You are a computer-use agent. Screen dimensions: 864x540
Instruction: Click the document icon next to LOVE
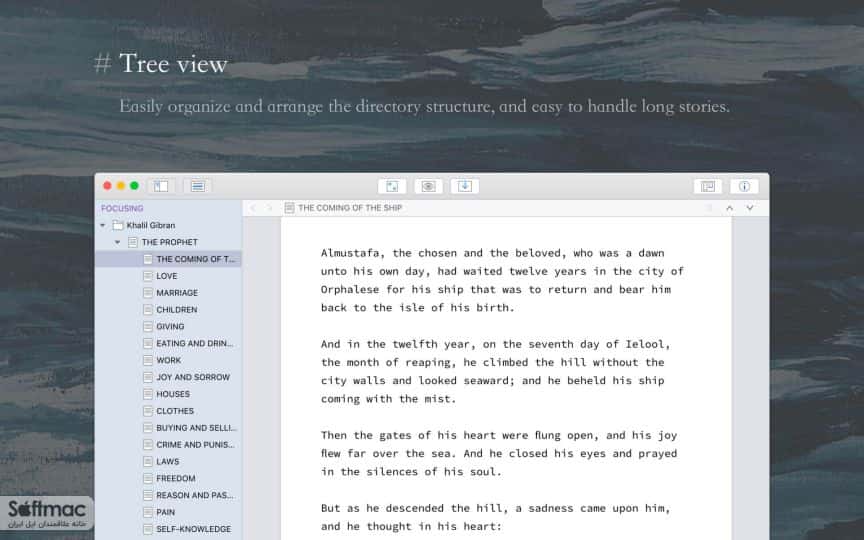[x=148, y=276]
